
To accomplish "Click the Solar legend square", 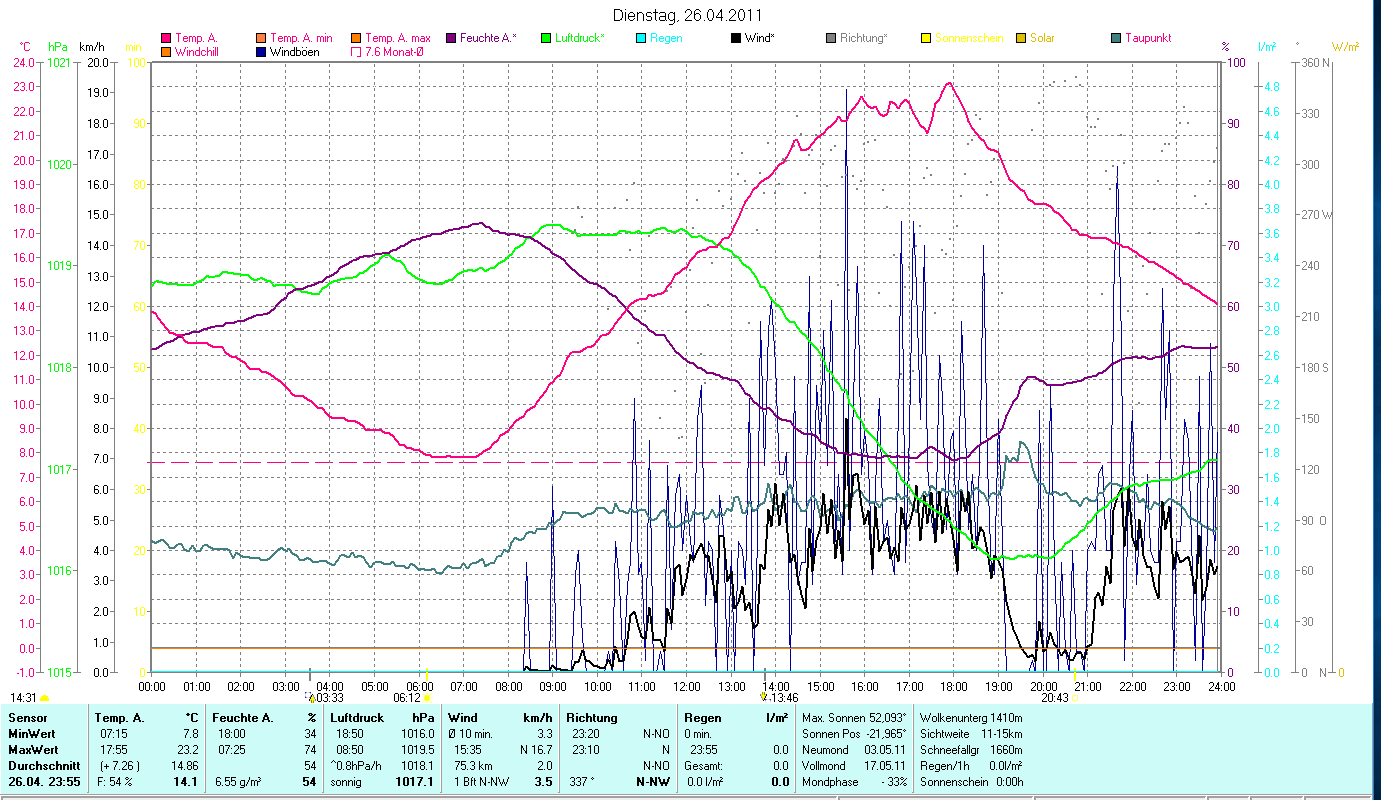I will tap(1021, 38).
